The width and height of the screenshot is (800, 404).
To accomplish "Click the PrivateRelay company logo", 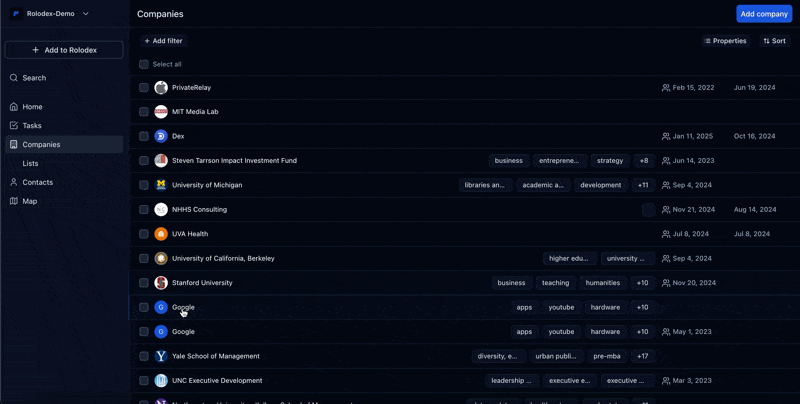I will (161, 87).
